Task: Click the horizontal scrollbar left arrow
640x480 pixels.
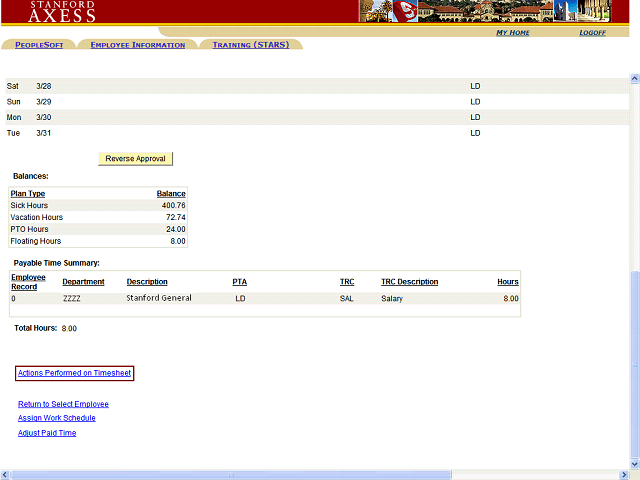Action: pyautogui.click(x=5, y=473)
